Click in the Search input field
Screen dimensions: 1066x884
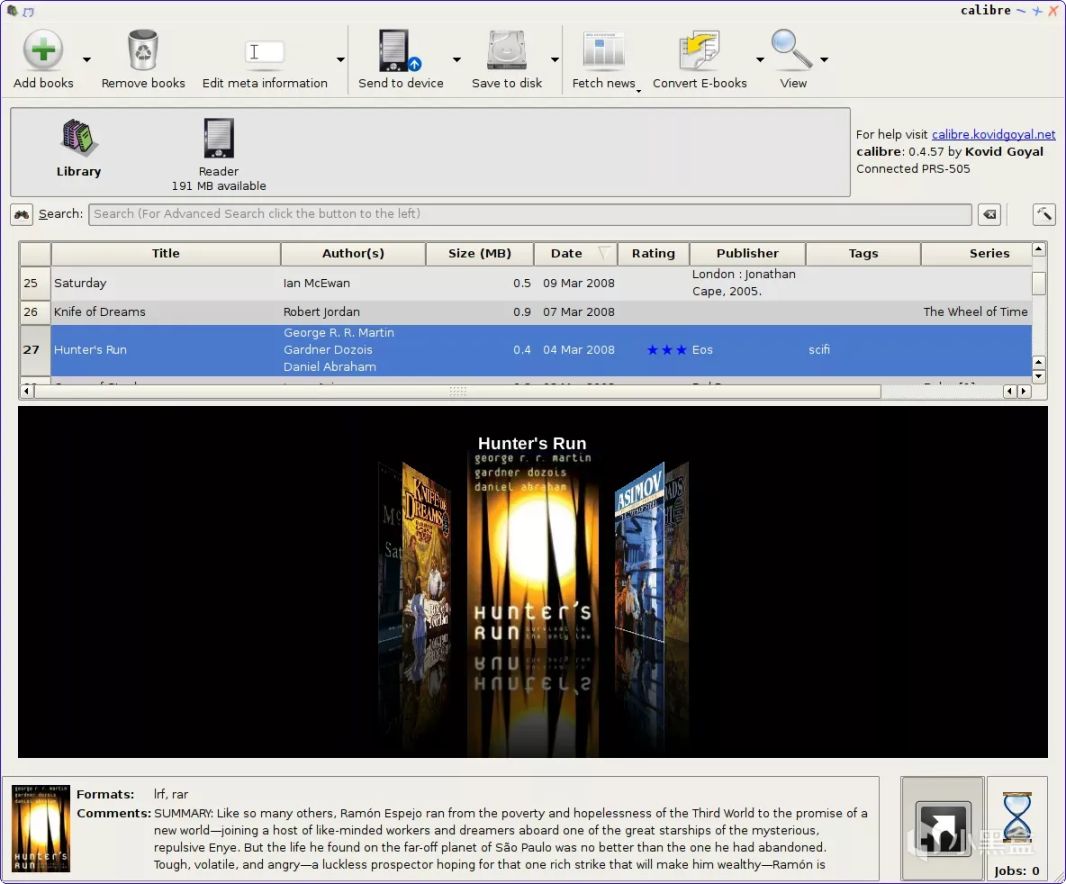[530, 214]
